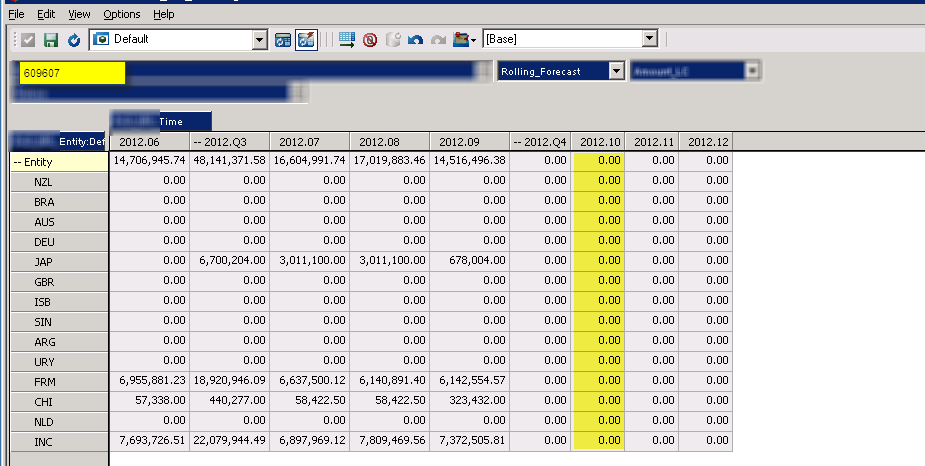This screenshot has height=466, width=925.
Task: Click the cell with value 17,019,883.46
Action: 390,160
